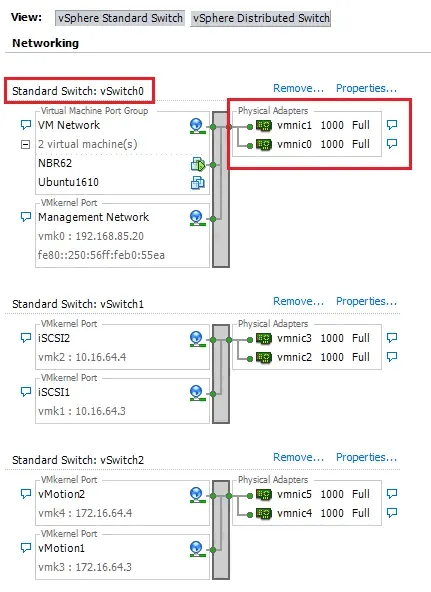Click the info bubble beside vMotion1
This screenshot has height=592, width=431.
coord(25,547)
